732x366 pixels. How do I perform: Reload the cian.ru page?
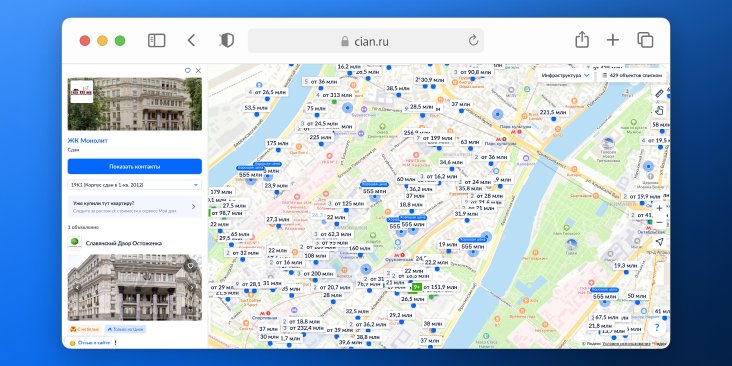point(473,41)
